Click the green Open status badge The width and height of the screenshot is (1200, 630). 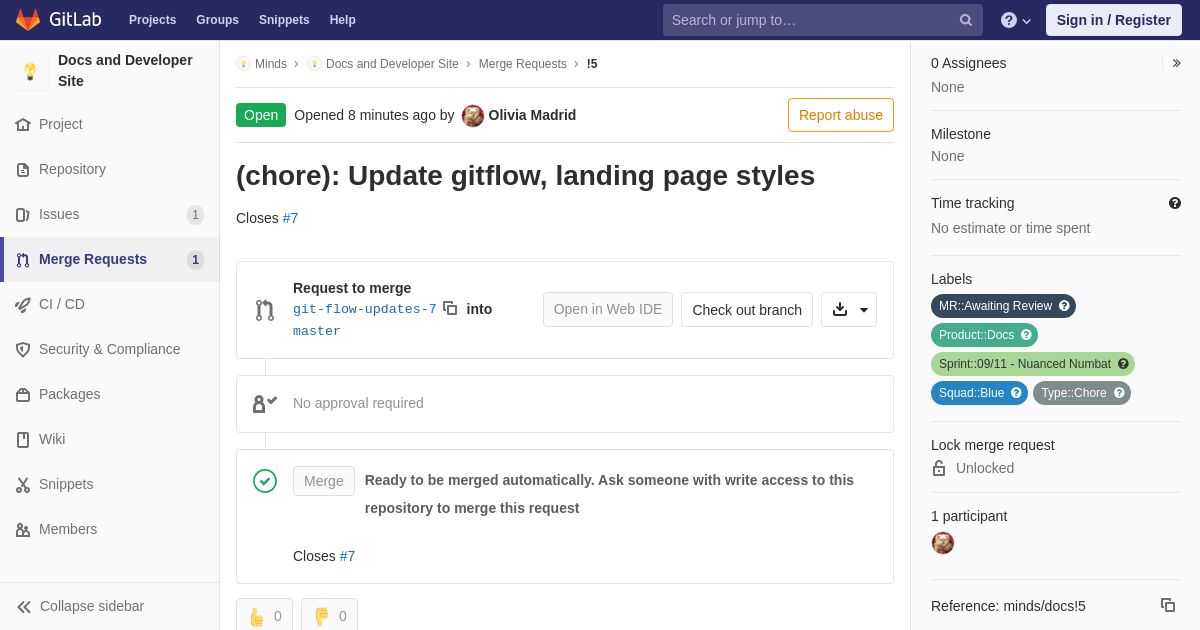click(261, 115)
